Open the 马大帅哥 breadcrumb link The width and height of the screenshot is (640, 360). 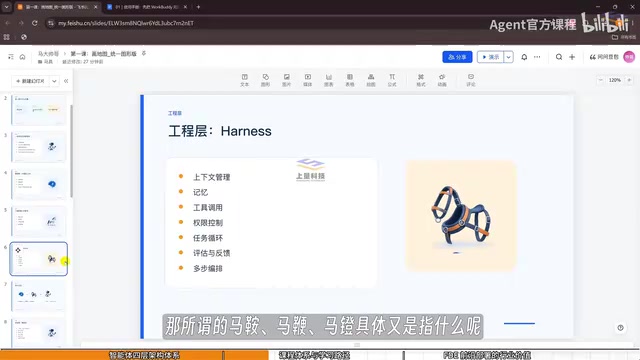pyautogui.click(x=48, y=54)
